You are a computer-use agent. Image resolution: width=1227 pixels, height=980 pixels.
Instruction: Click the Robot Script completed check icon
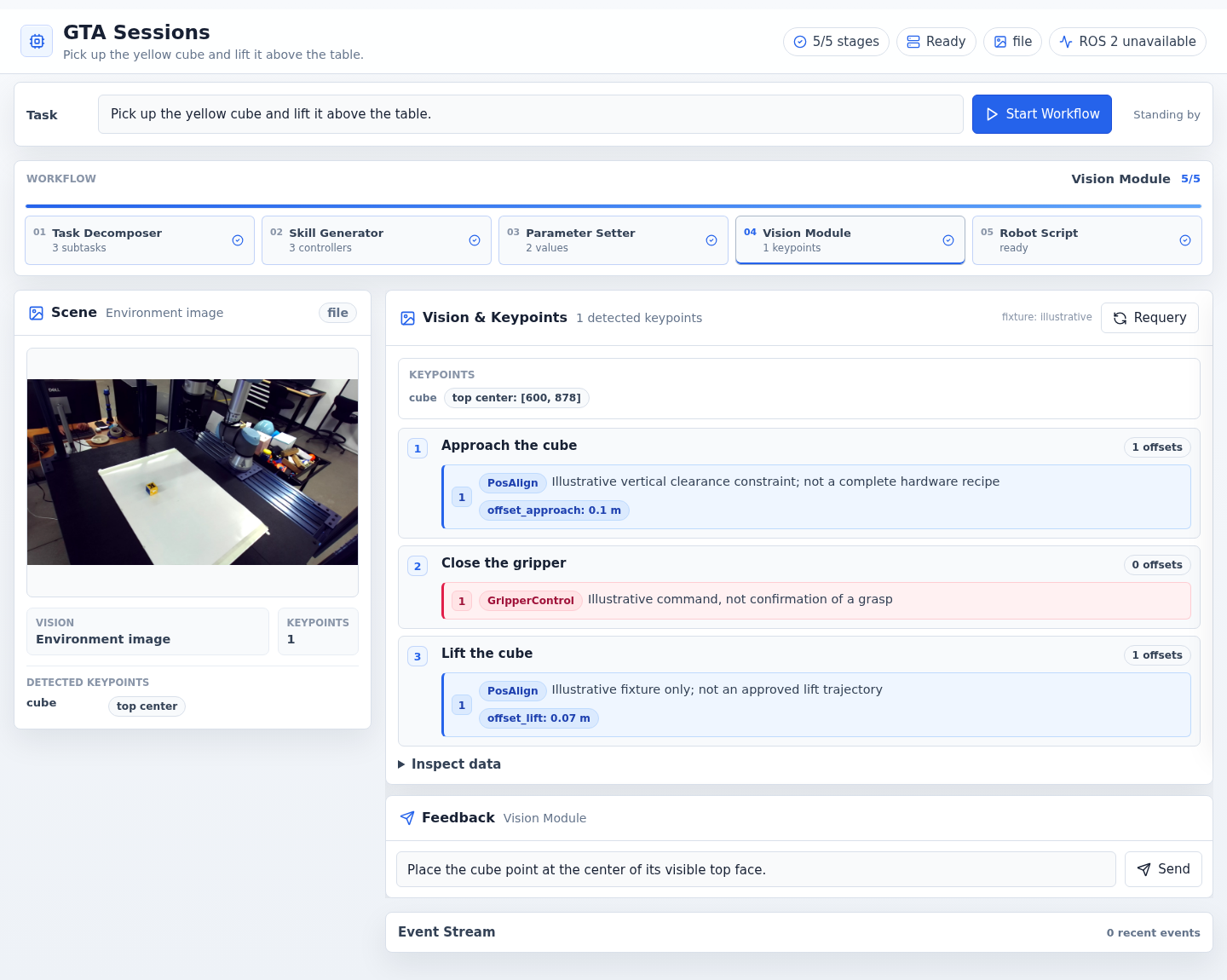[1185, 240]
